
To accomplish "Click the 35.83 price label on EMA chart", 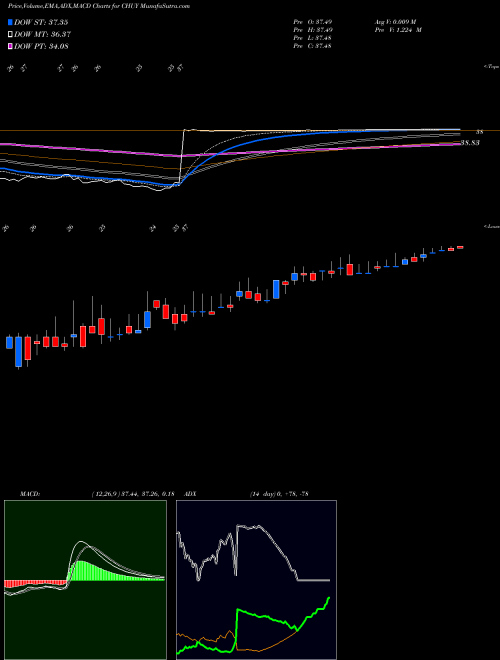I will 470,143.
